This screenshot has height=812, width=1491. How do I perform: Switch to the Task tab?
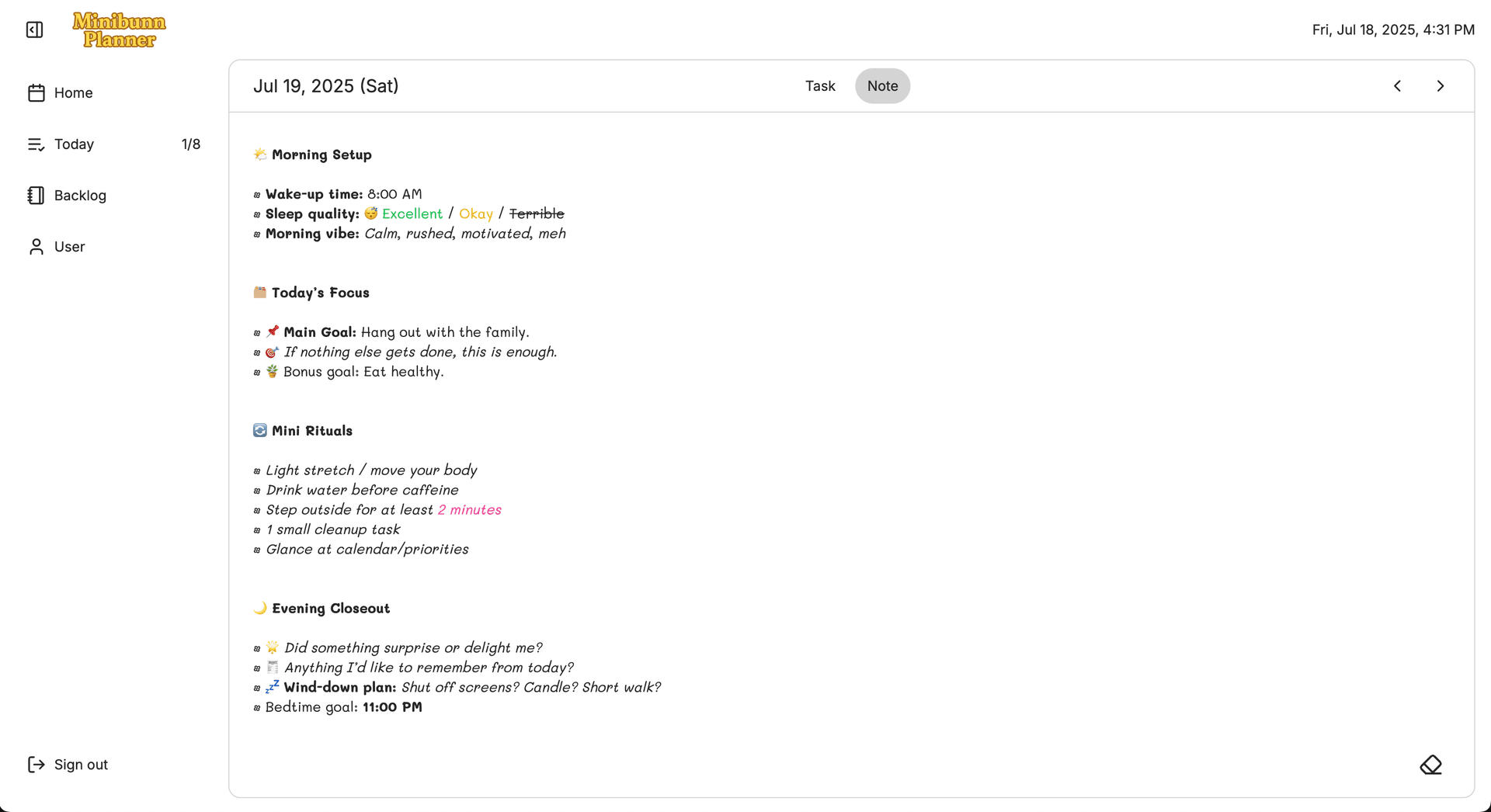[819, 86]
